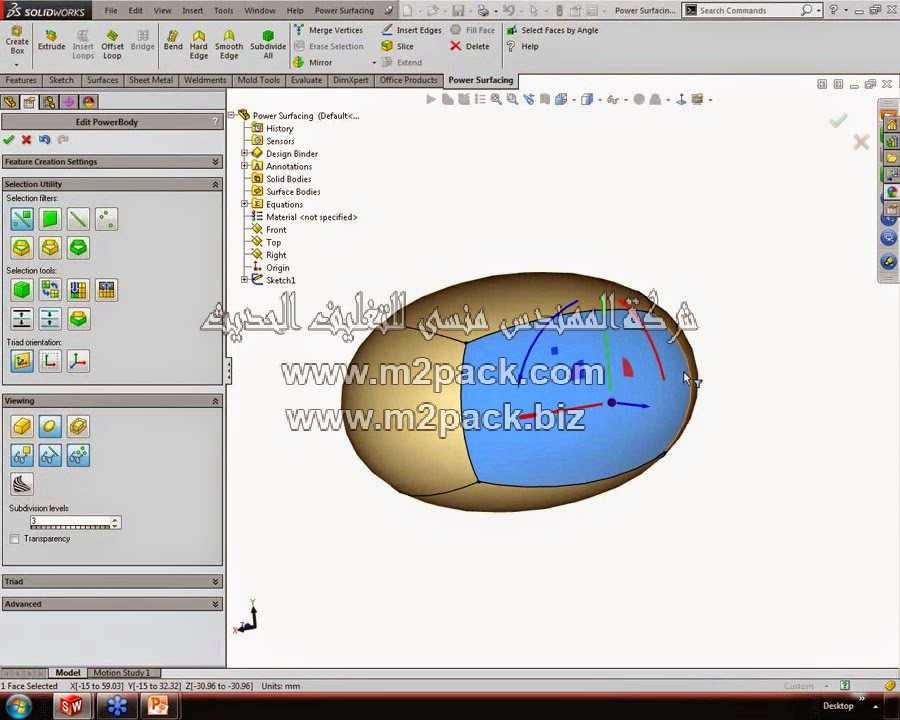900x720 pixels.
Task: Toggle second triad orientation mode
Action: pos(50,361)
